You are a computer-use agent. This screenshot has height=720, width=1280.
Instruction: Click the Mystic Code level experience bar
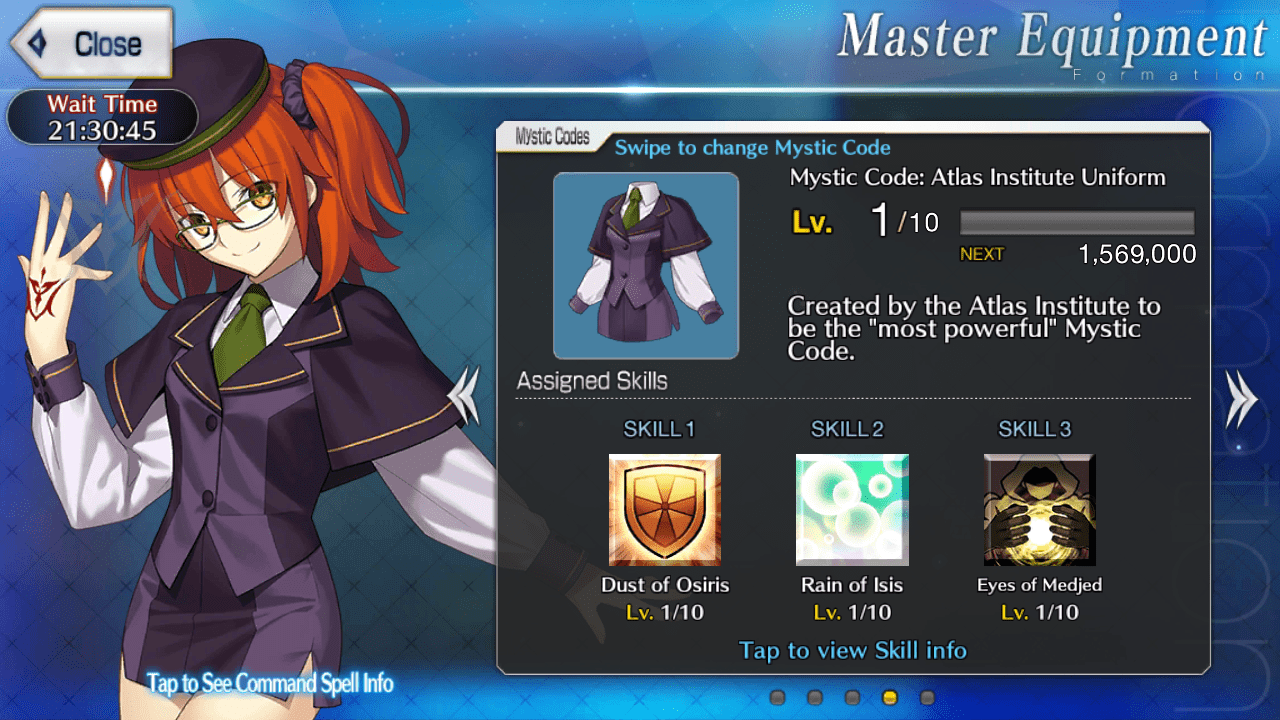coord(1077,221)
